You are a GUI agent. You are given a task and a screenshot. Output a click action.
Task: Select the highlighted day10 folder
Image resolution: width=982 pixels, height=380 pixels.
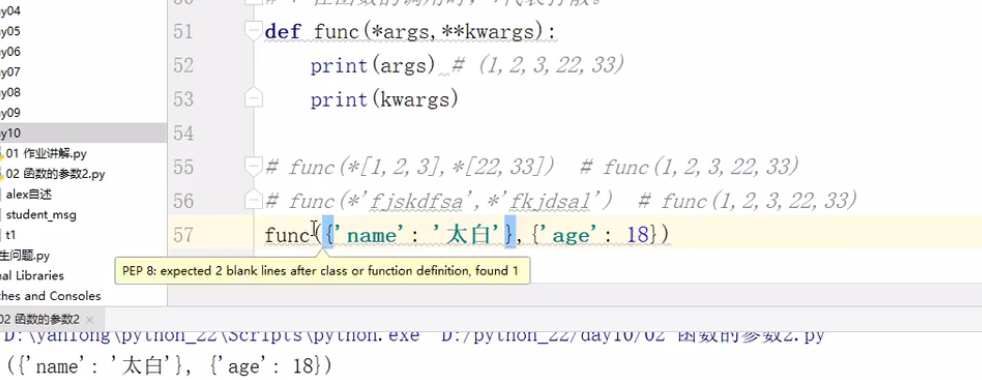tap(83, 133)
